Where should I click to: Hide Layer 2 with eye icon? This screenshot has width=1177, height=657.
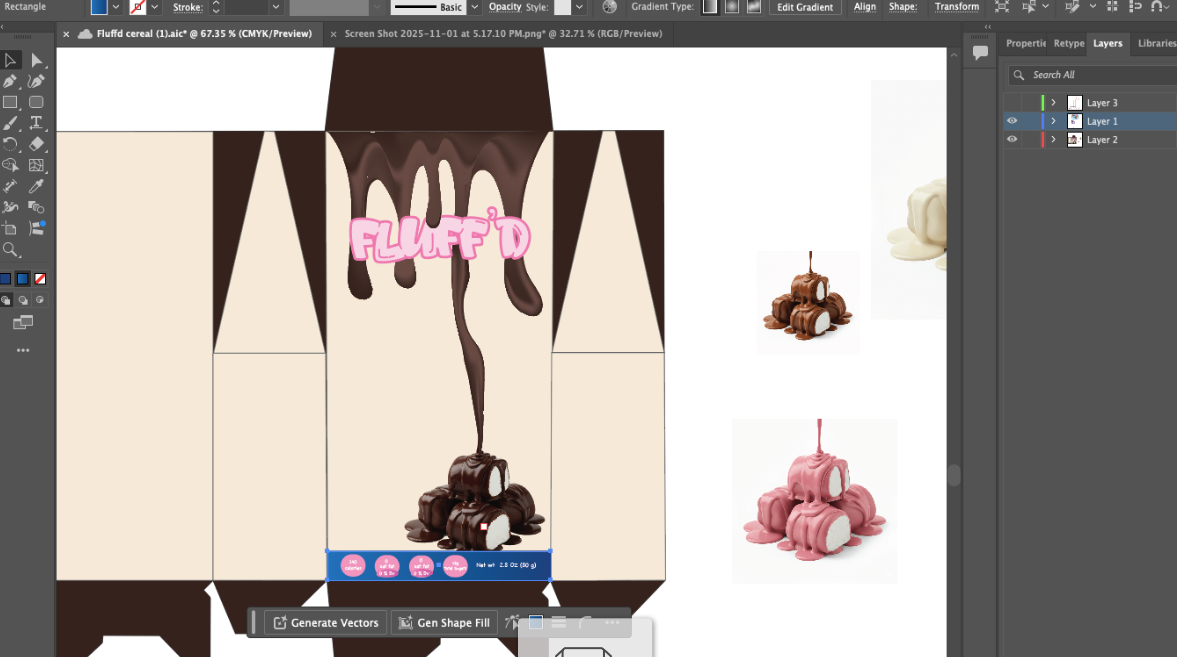(1012, 140)
